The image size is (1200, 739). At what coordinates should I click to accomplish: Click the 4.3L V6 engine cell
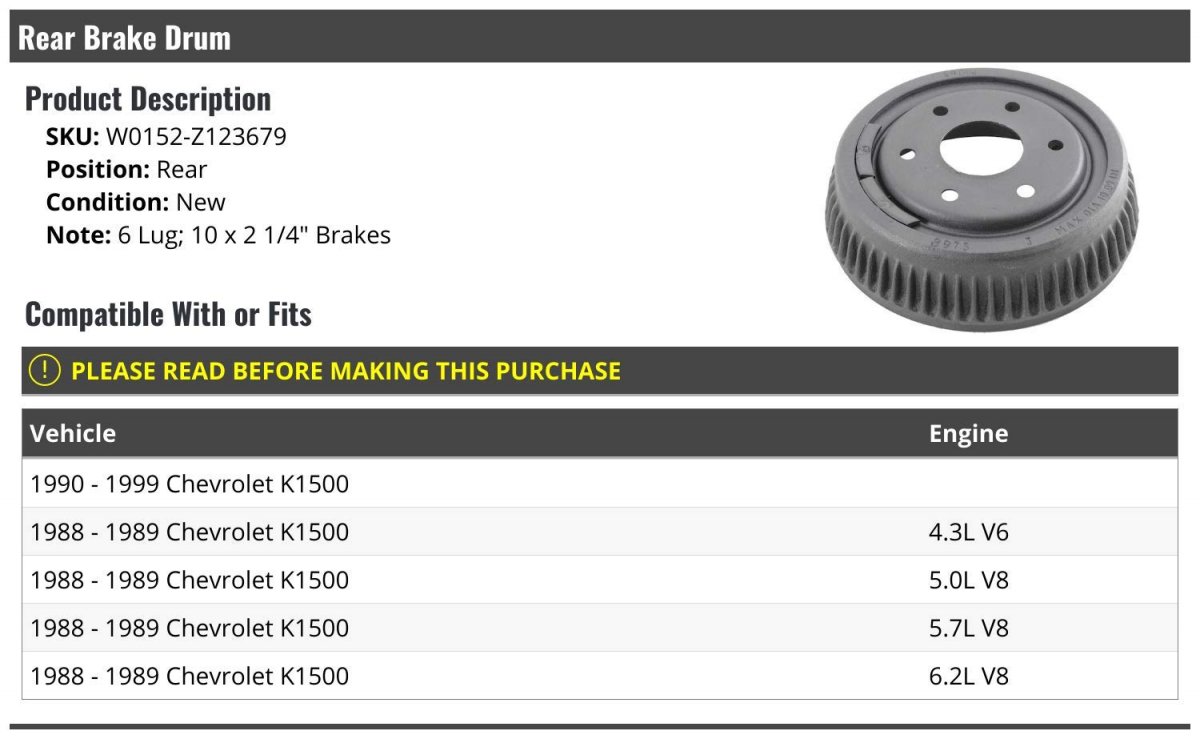pyautogui.click(x=969, y=532)
